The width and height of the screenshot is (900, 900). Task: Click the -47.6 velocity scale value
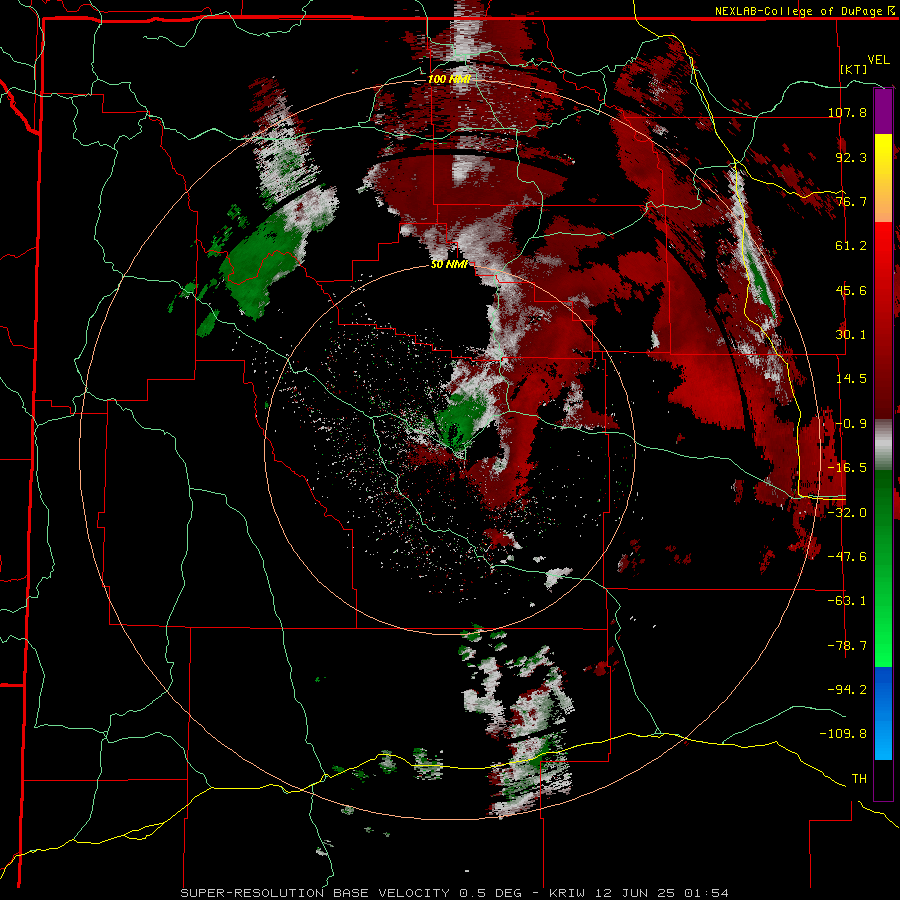(x=847, y=557)
